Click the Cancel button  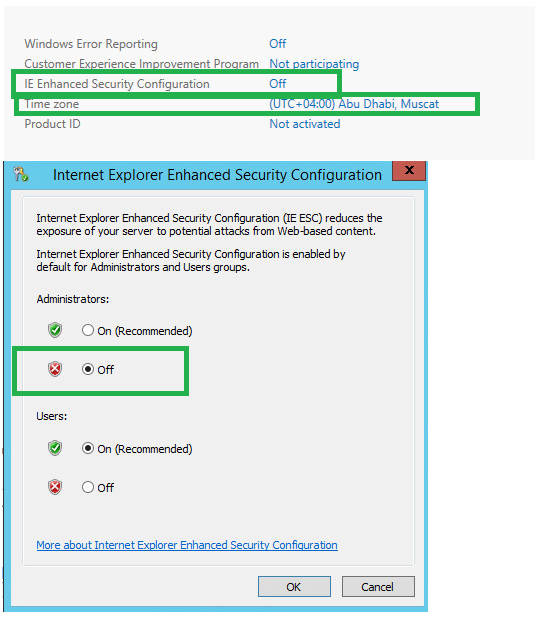[x=378, y=587]
